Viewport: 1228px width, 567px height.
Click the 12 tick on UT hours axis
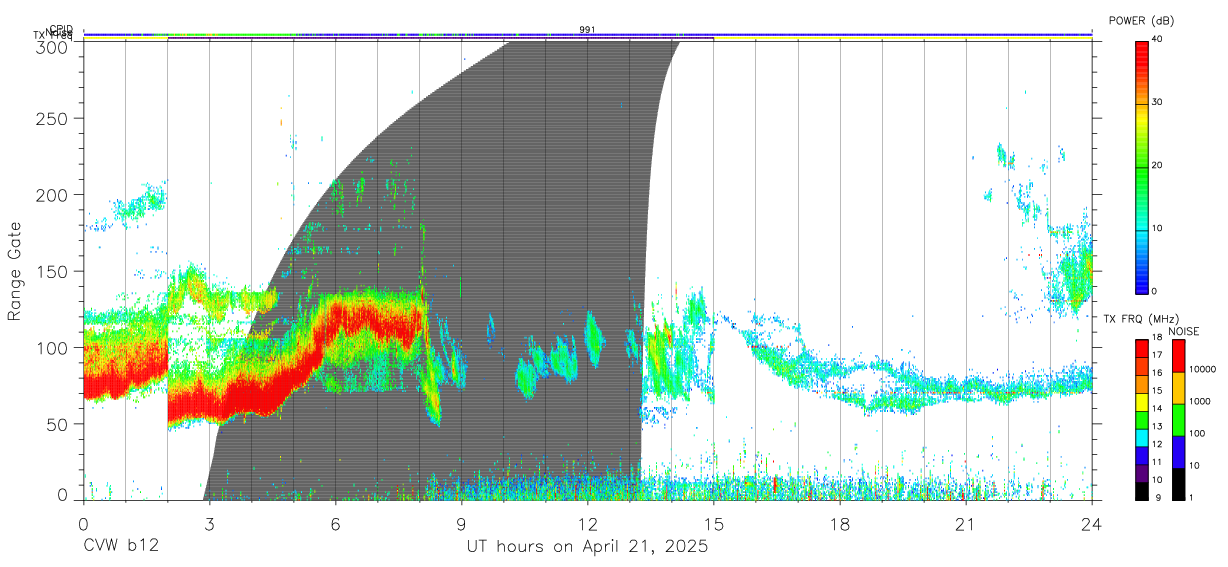(x=588, y=523)
